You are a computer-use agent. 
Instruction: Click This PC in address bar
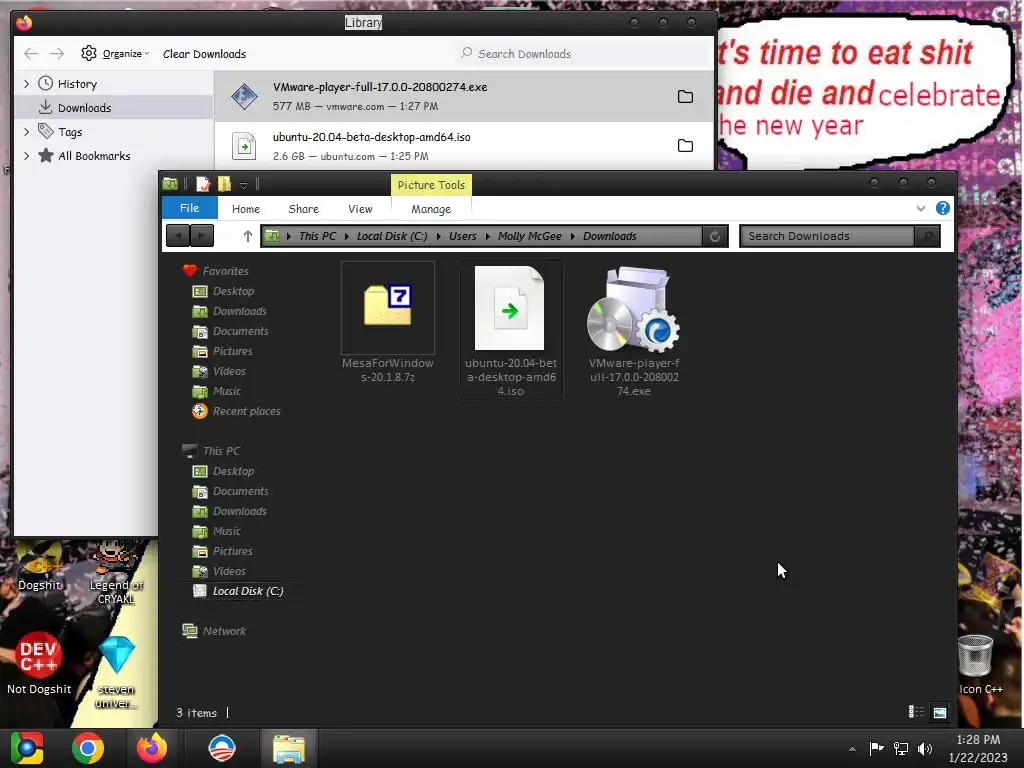point(317,236)
